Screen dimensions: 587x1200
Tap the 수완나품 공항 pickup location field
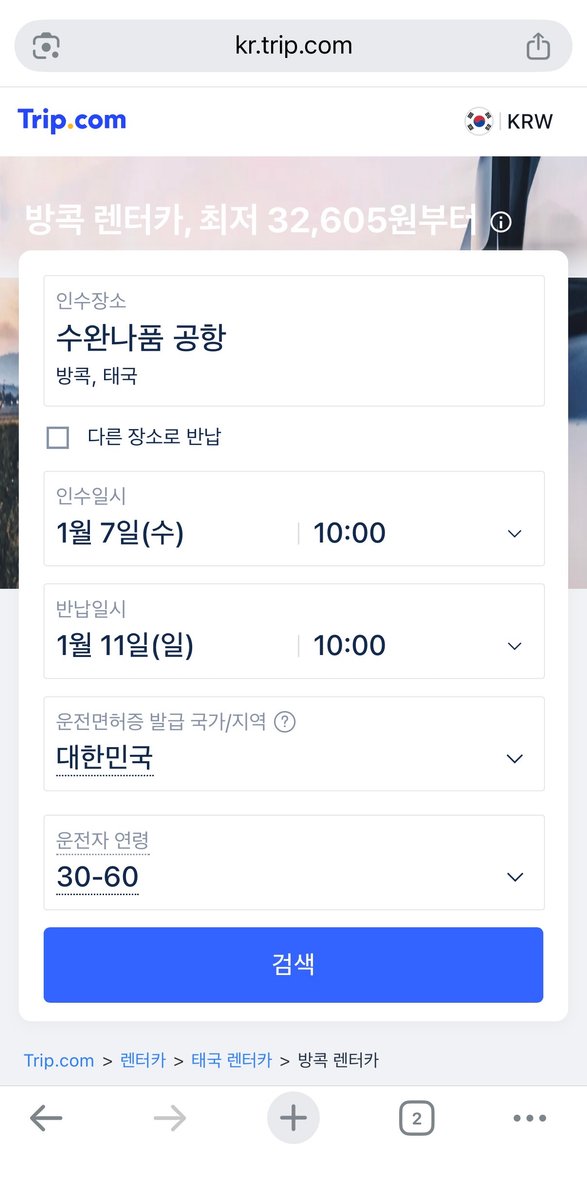[293, 340]
